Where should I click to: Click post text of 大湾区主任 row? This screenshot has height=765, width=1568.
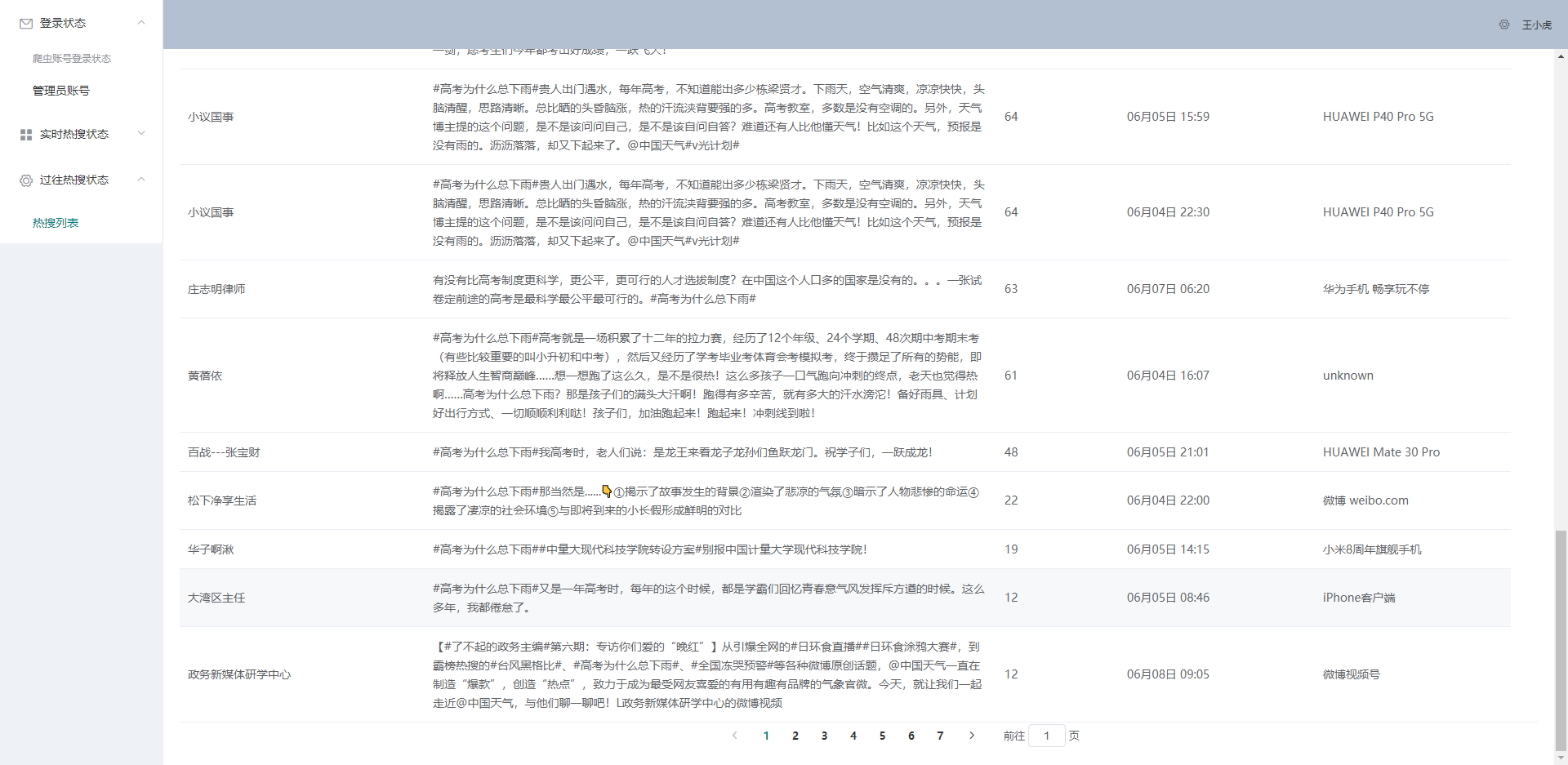click(x=709, y=598)
